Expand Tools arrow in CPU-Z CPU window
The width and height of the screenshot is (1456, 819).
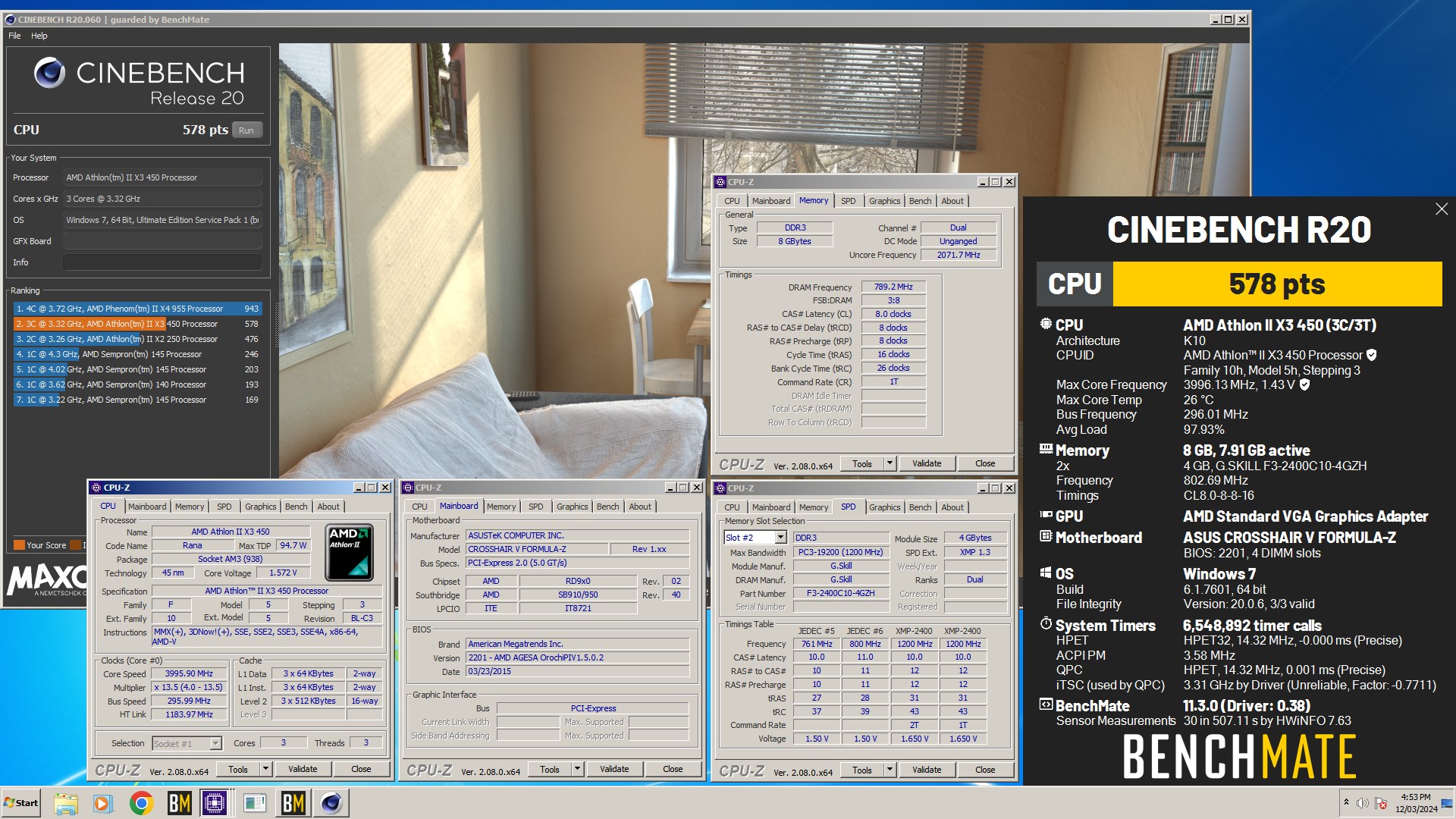point(265,769)
